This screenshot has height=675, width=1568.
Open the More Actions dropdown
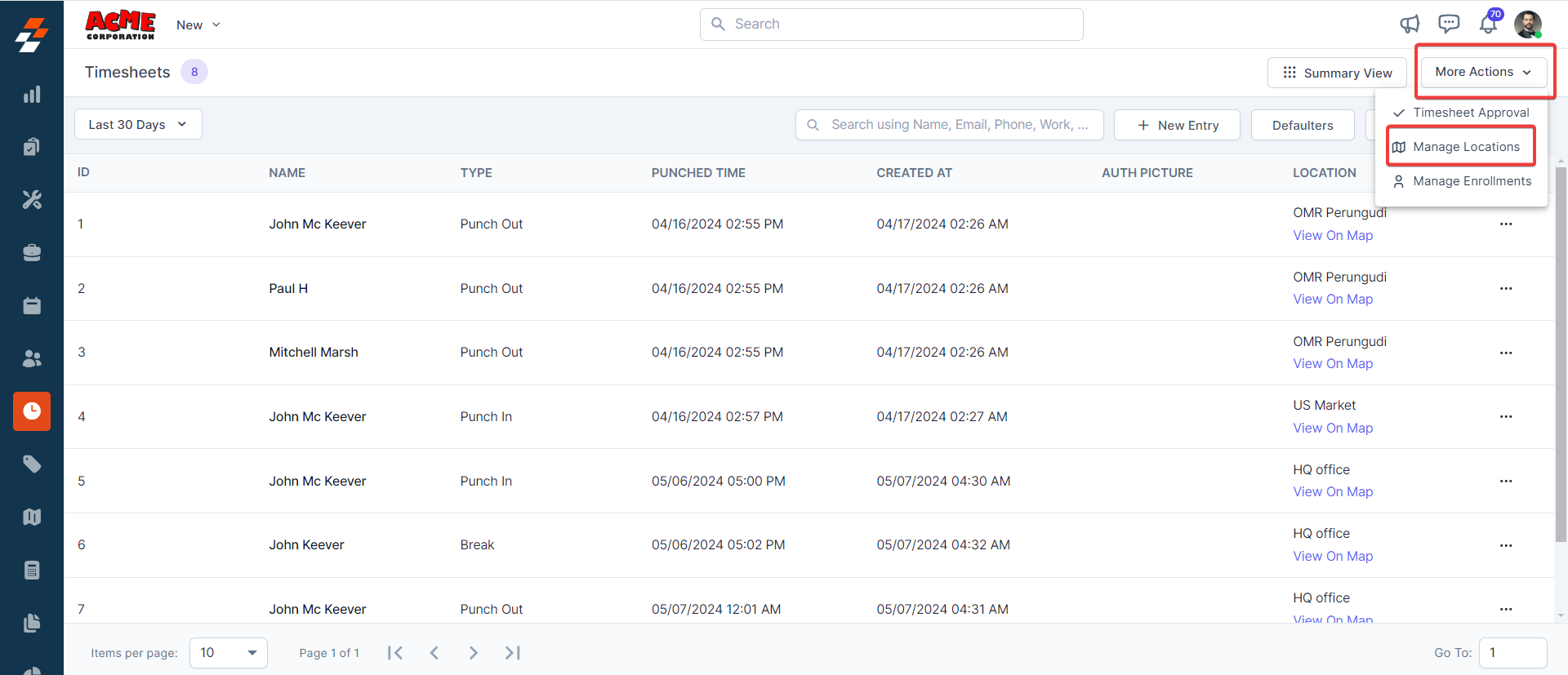click(x=1483, y=72)
